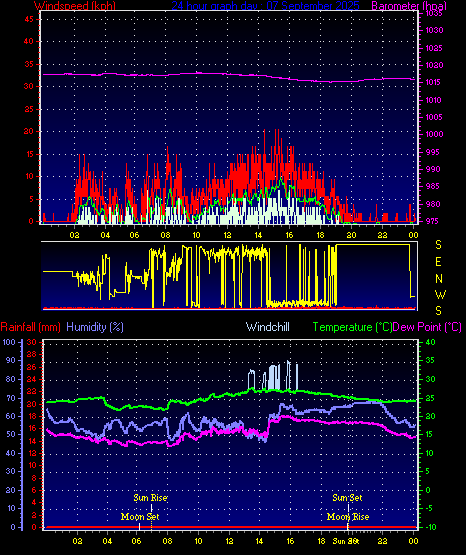Image resolution: width=466 pixels, height=555 pixels.
Task: Click the bottom-axis "Sun Set" tick label
Action: pyautogui.click(x=346, y=541)
